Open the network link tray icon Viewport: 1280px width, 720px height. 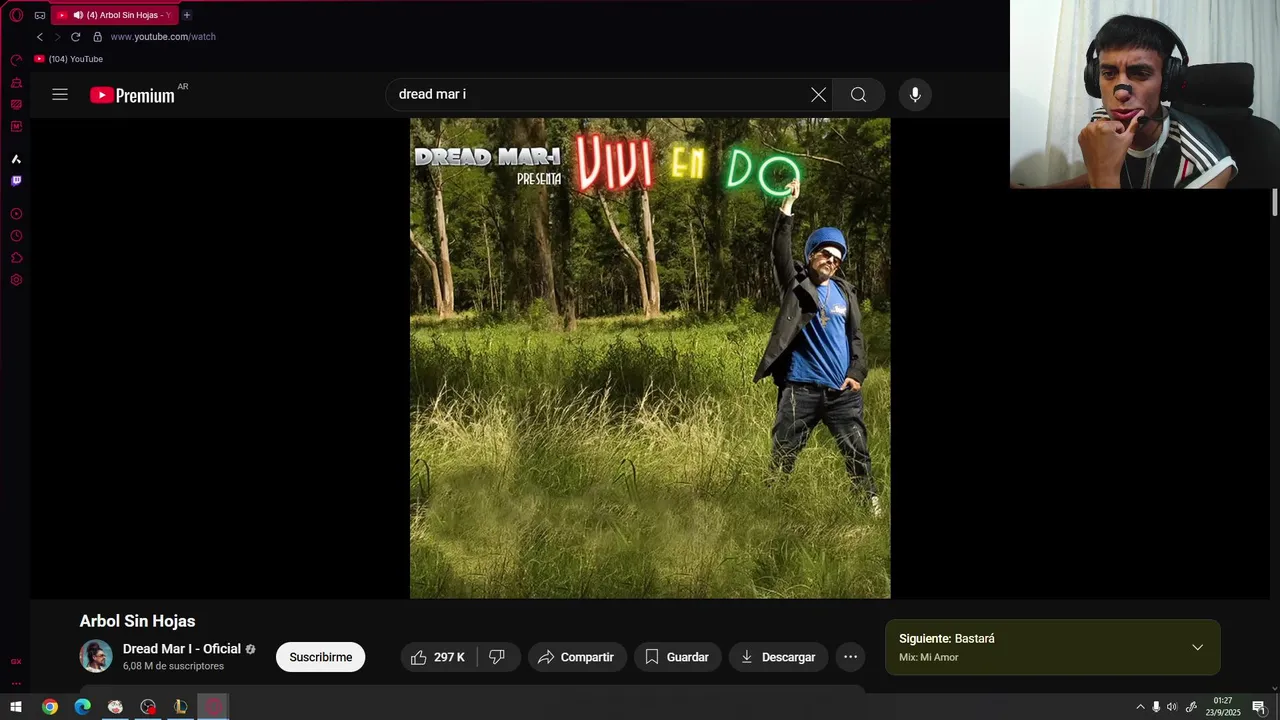click(1191, 707)
